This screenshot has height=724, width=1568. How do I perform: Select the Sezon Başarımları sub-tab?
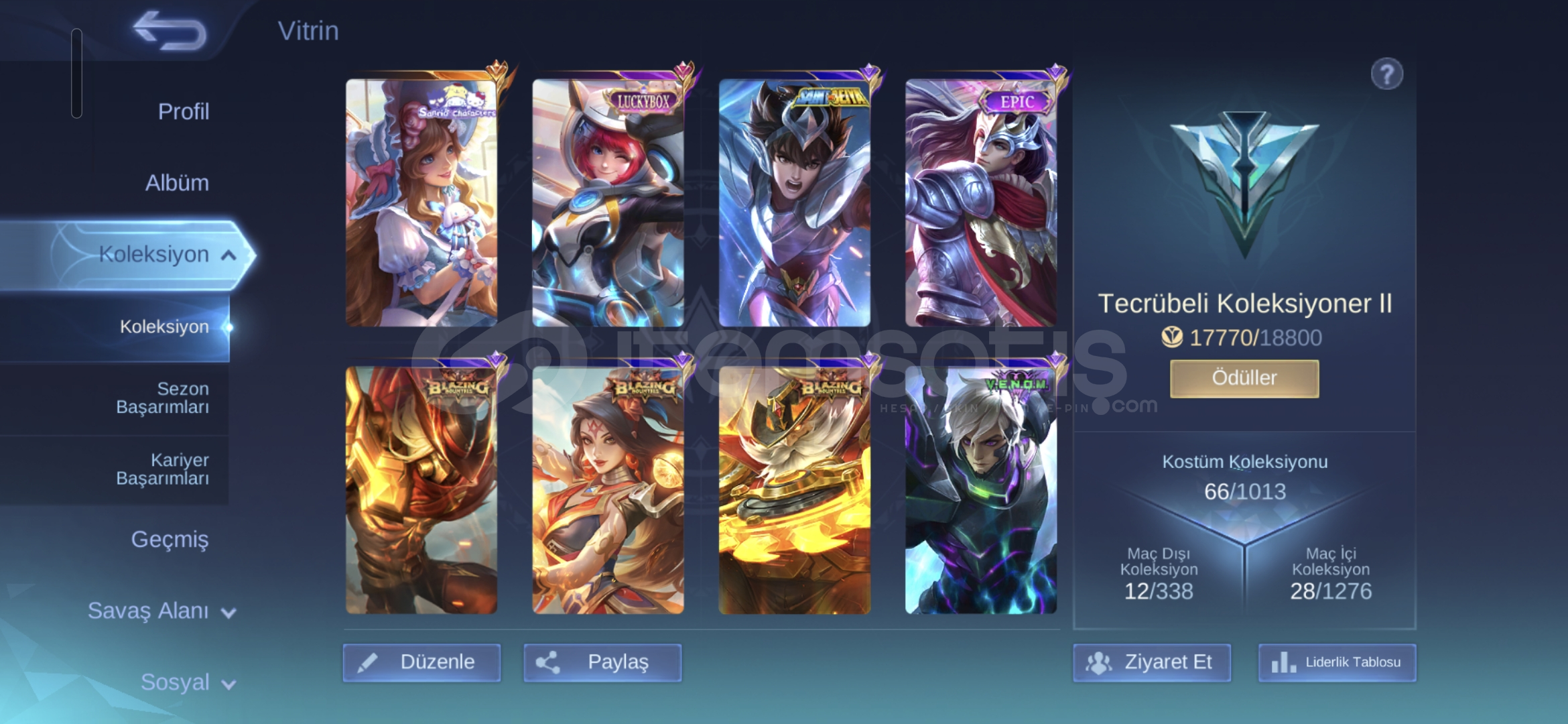click(x=162, y=398)
